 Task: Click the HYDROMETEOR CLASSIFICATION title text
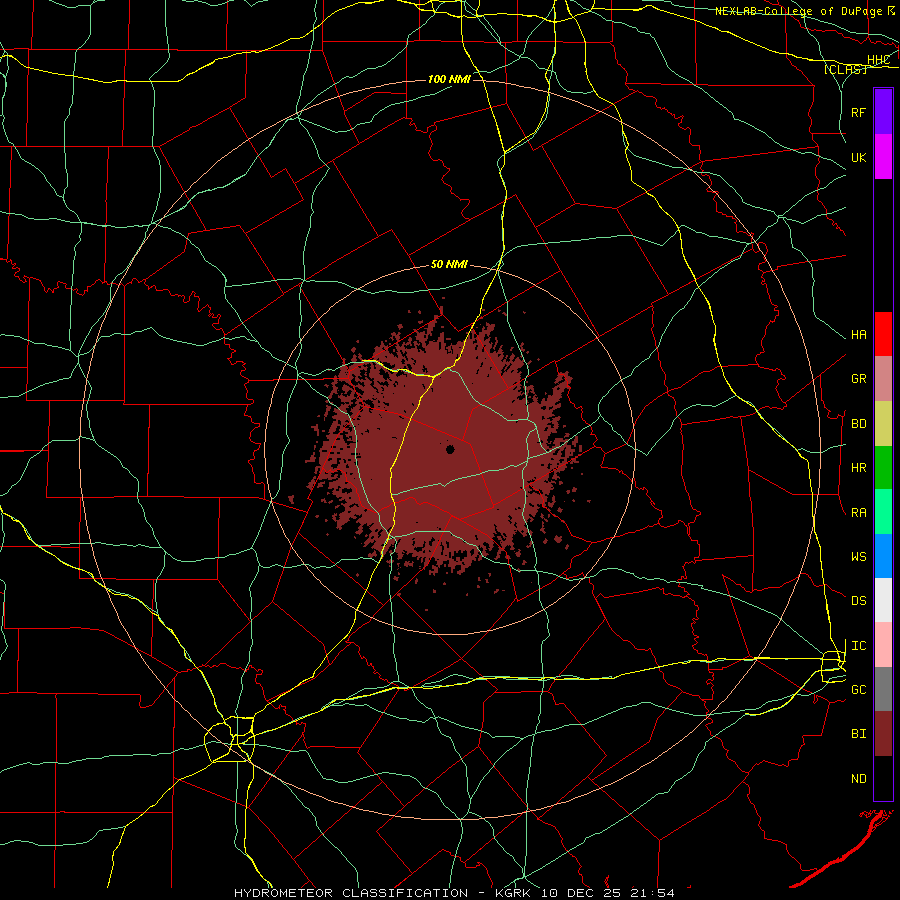(x=351, y=893)
